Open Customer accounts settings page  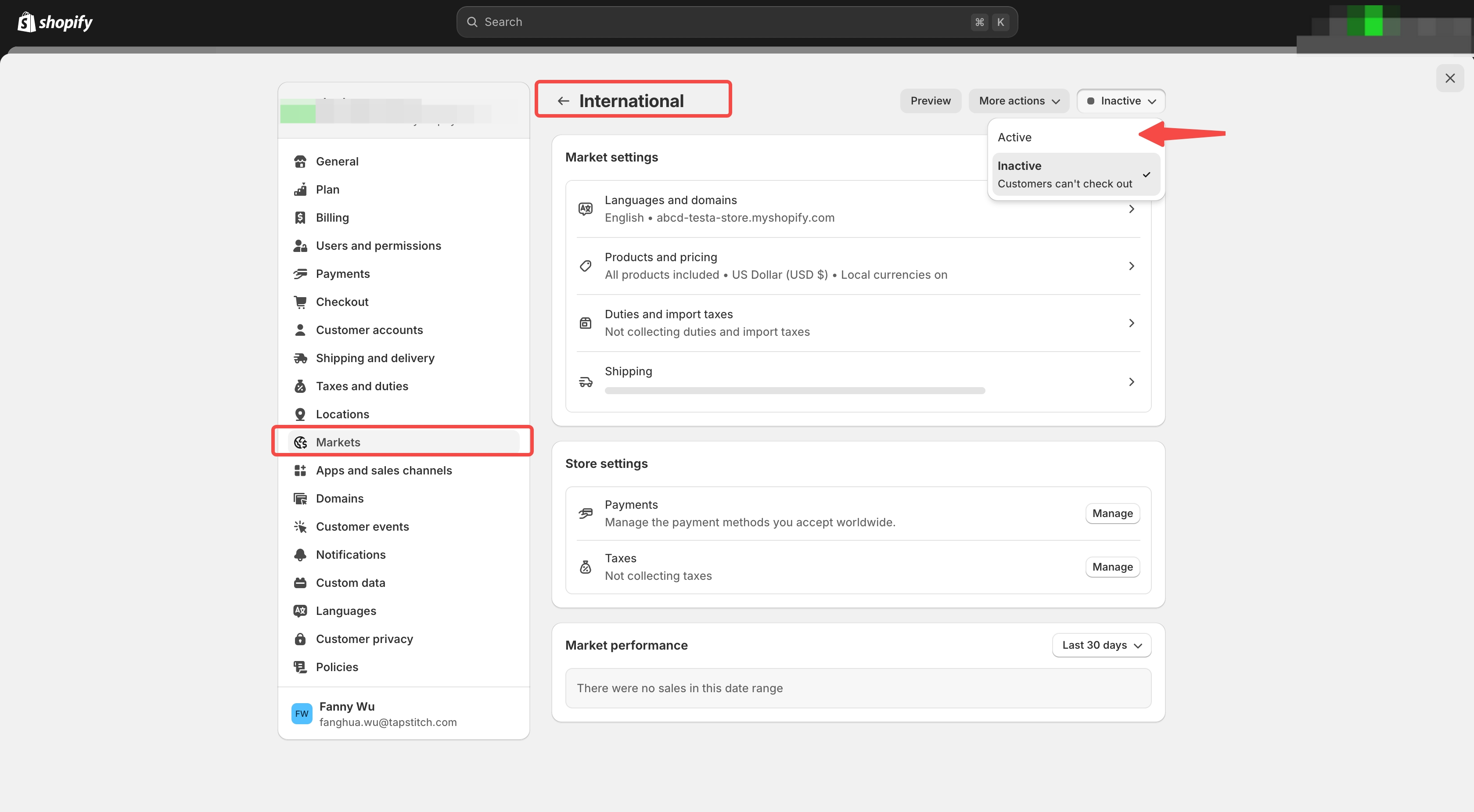(x=369, y=330)
